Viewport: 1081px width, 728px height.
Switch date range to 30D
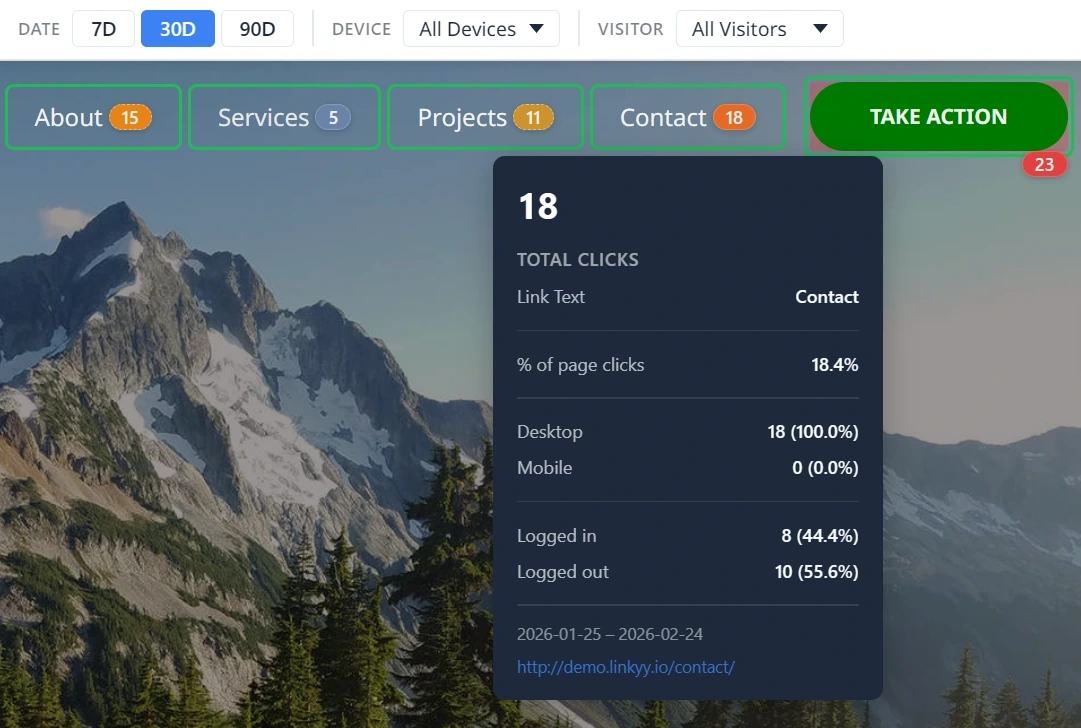click(178, 29)
